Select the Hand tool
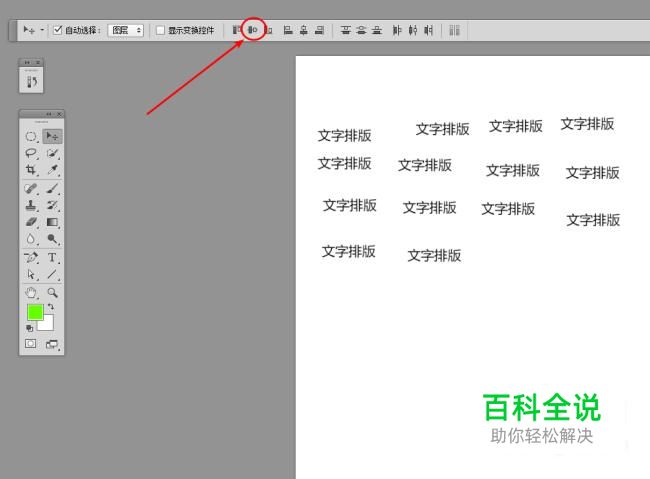Viewport: 650px width, 479px height. [x=31, y=293]
